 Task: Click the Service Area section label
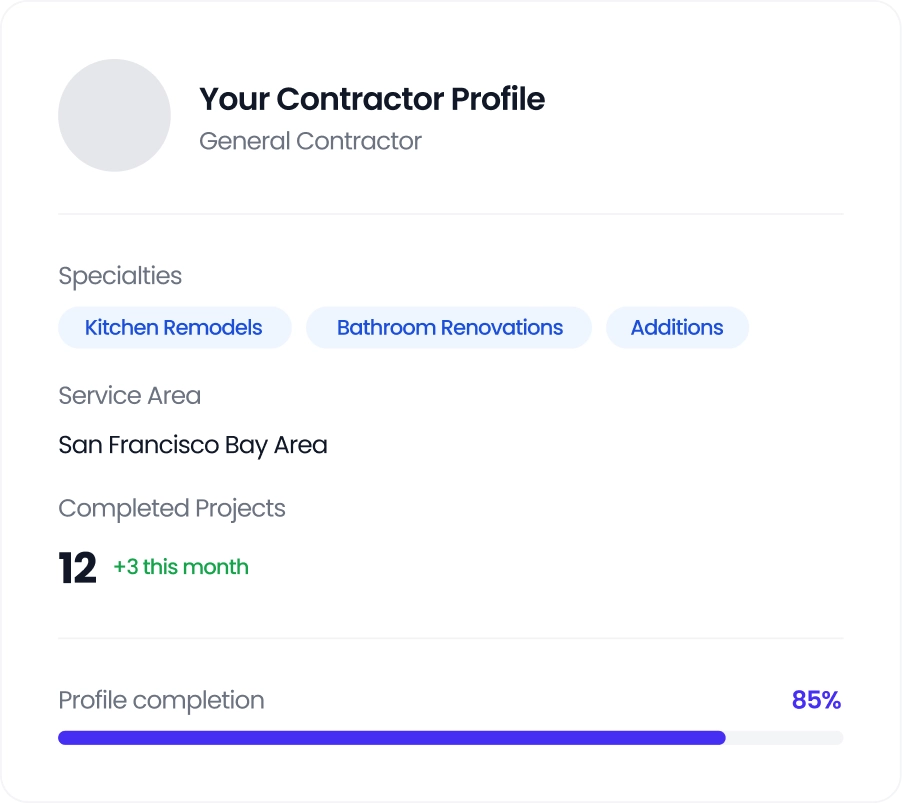point(129,396)
